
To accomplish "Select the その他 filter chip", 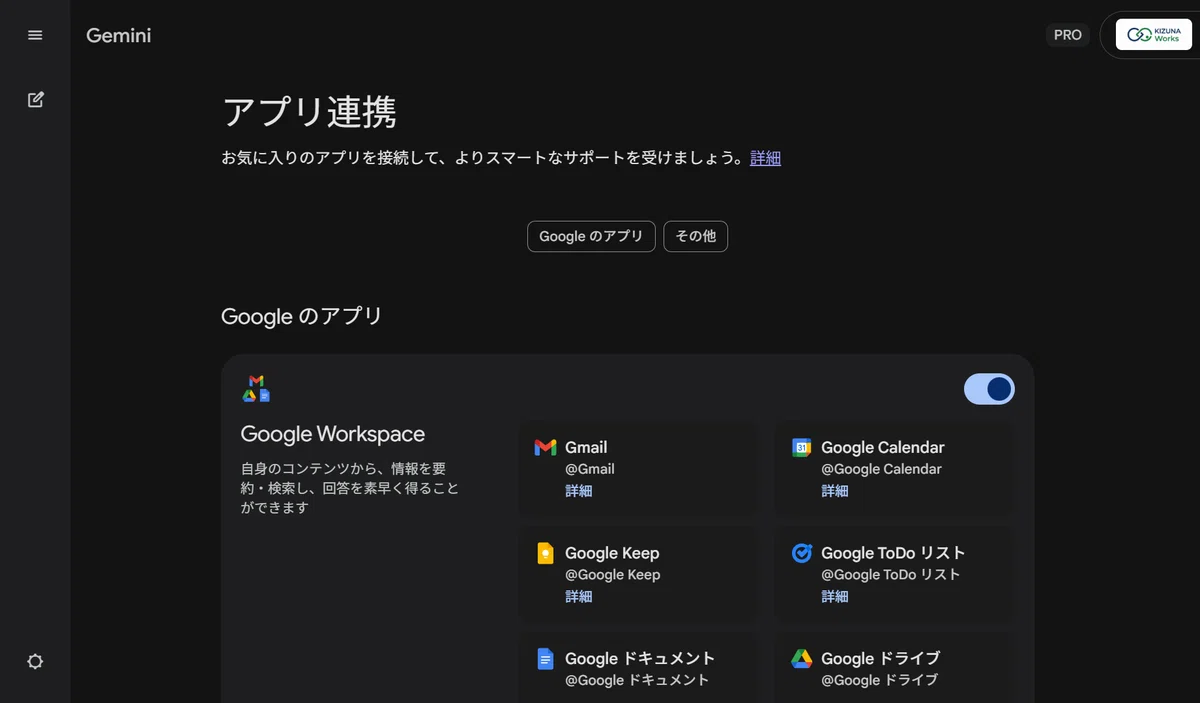I will pyautogui.click(x=696, y=236).
